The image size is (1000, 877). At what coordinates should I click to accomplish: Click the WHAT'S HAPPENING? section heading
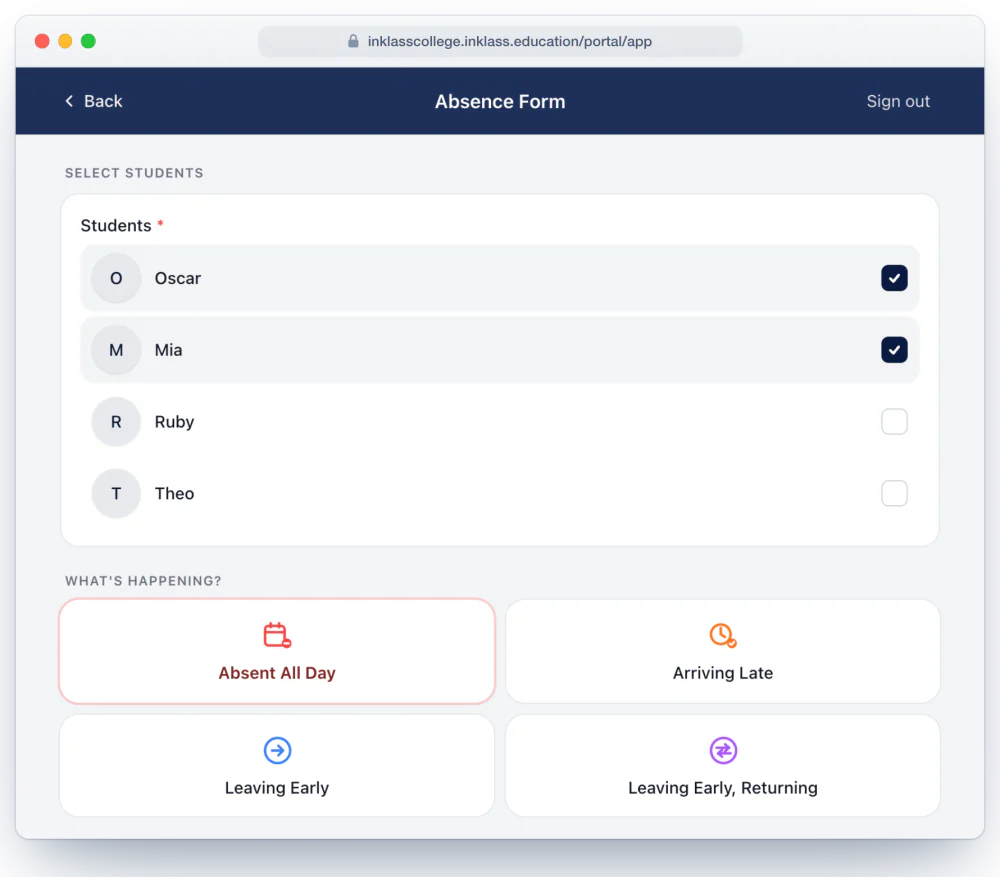tap(143, 581)
